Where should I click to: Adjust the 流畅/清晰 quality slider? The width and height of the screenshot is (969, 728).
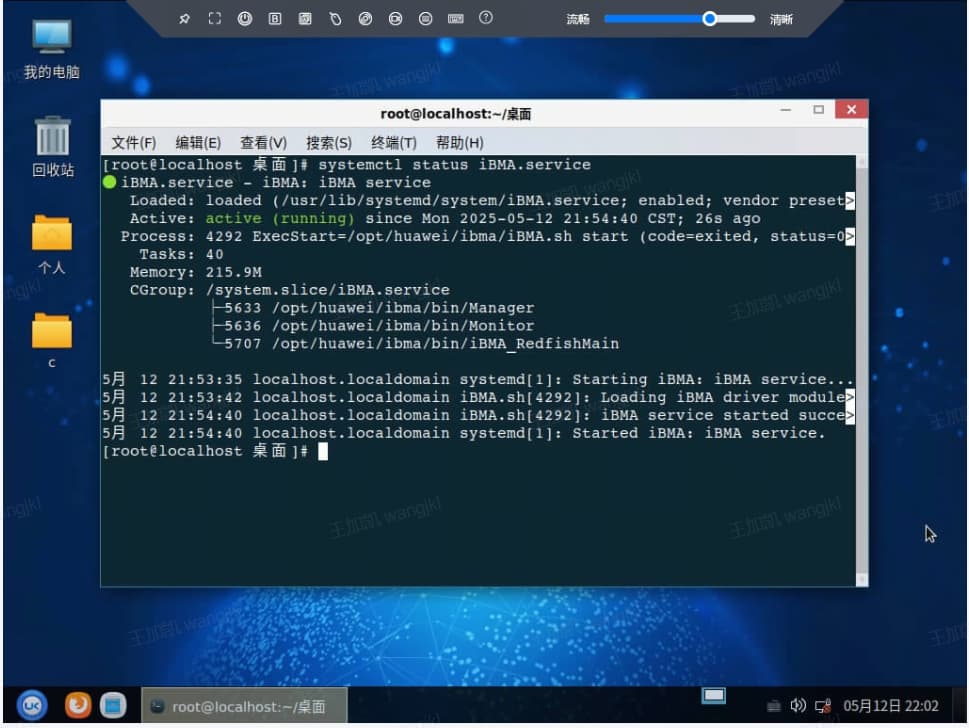coord(711,18)
